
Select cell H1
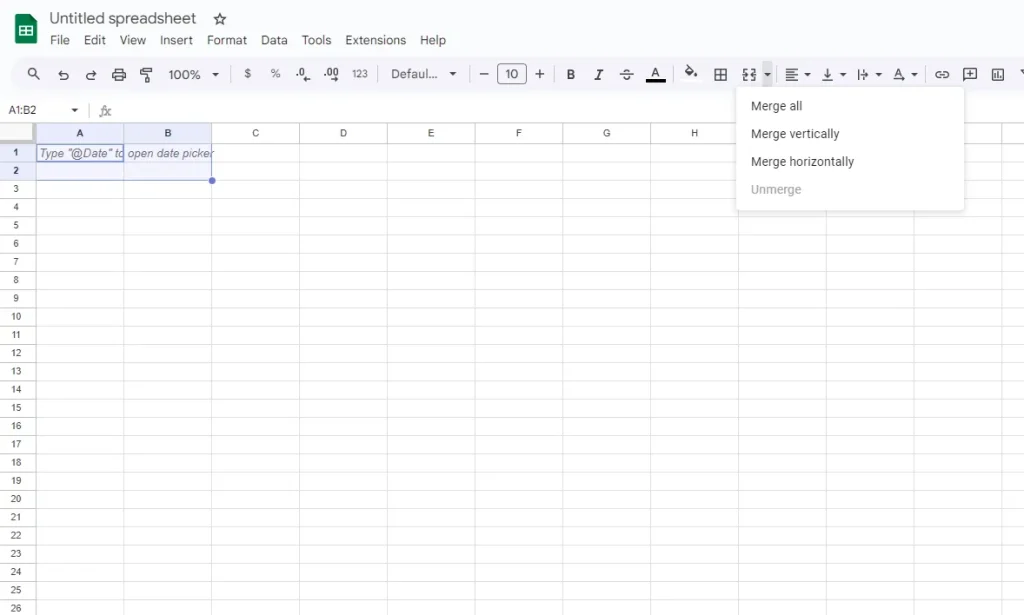[x=694, y=152]
